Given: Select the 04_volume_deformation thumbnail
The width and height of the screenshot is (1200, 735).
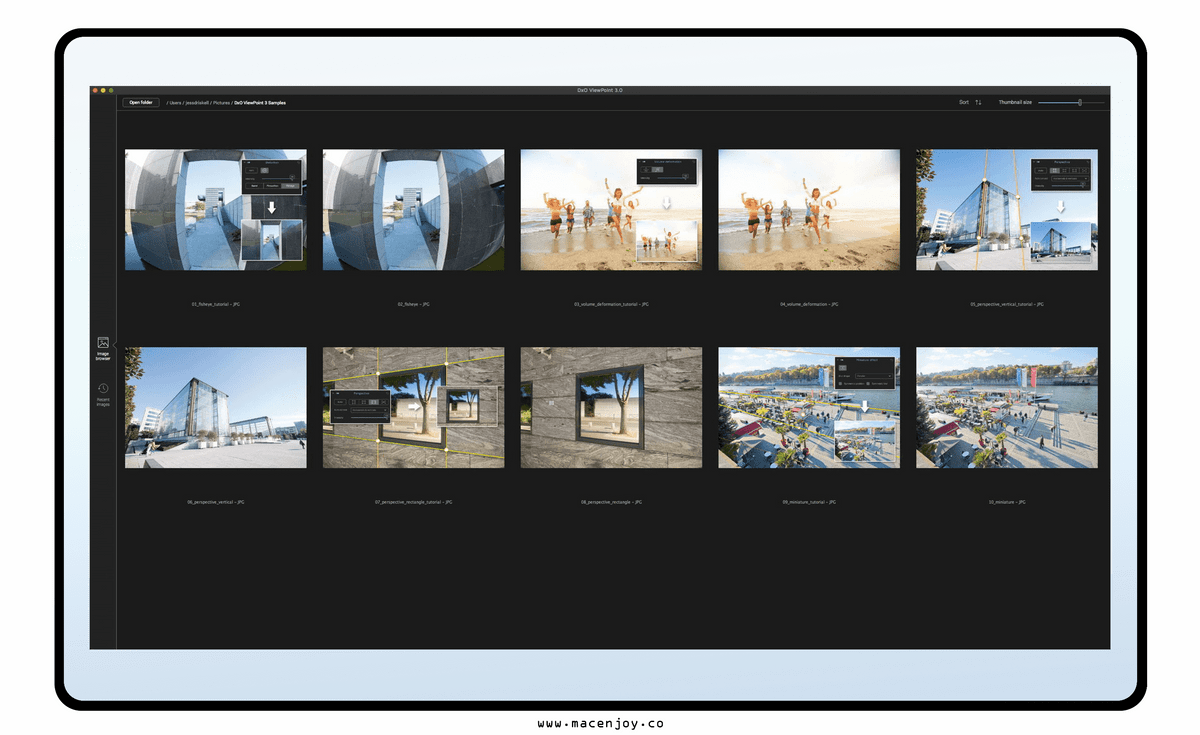Looking at the screenshot, I should tap(809, 210).
